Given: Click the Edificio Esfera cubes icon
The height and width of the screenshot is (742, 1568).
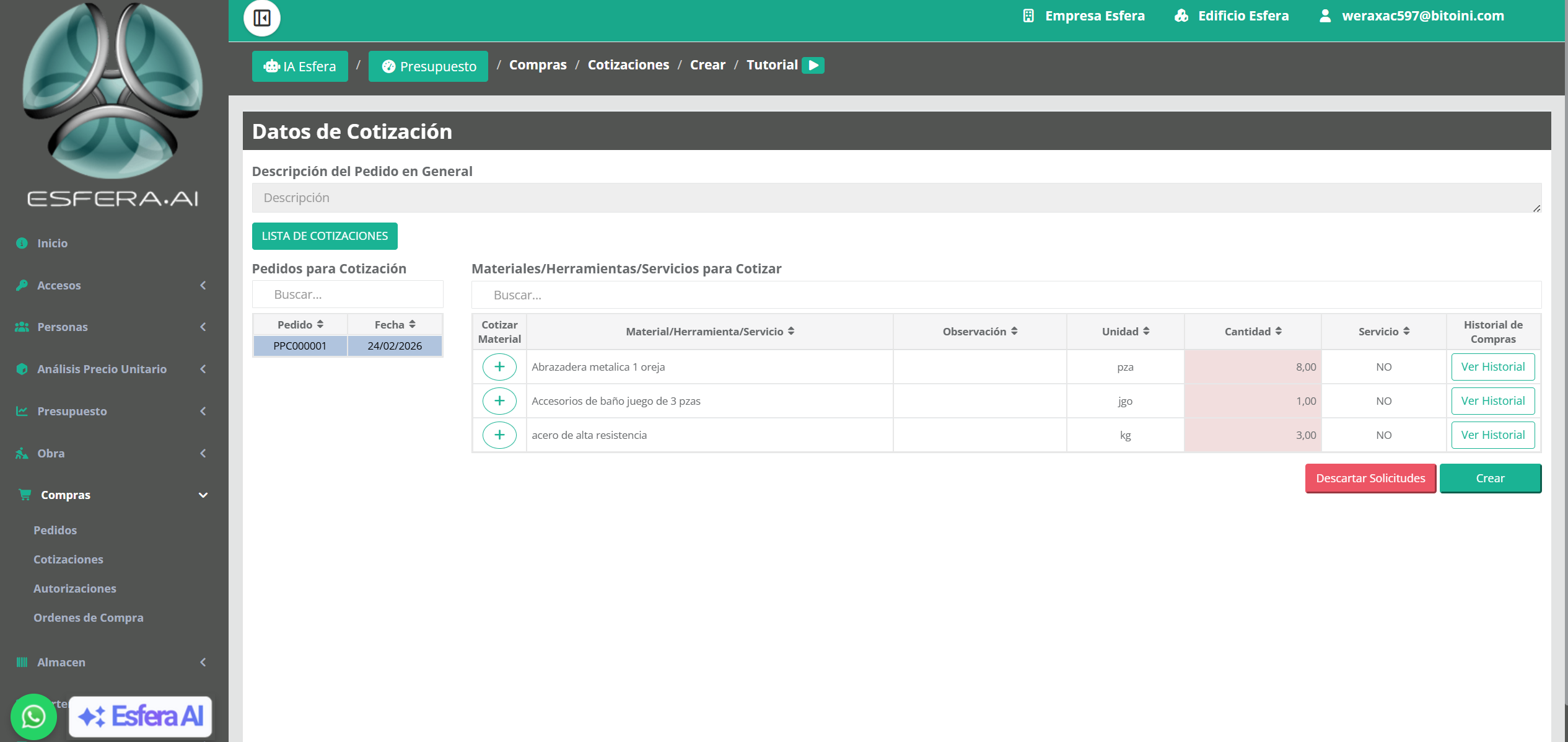Looking at the screenshot, I should coord(1181,16).
